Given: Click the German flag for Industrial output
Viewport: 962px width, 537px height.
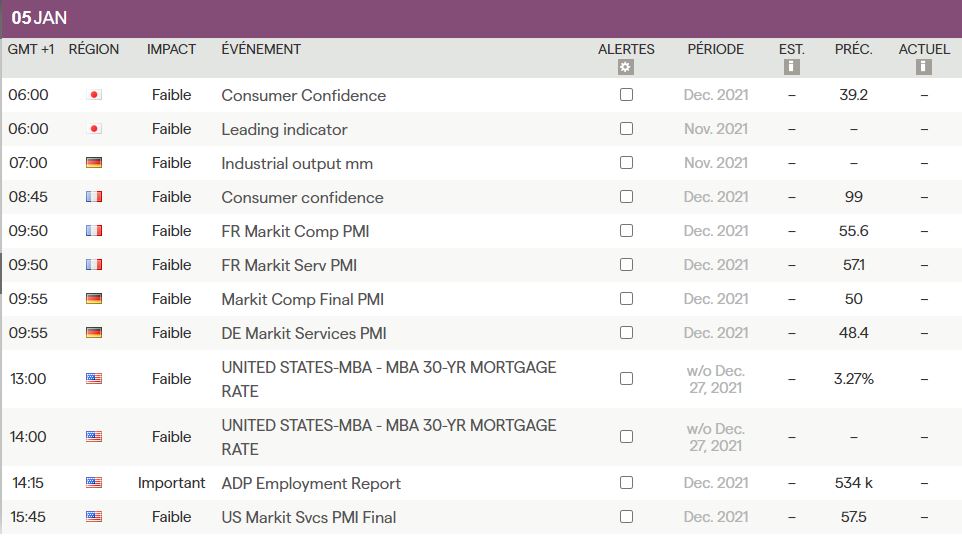Looking at the screenshot, I should point(94,163).
